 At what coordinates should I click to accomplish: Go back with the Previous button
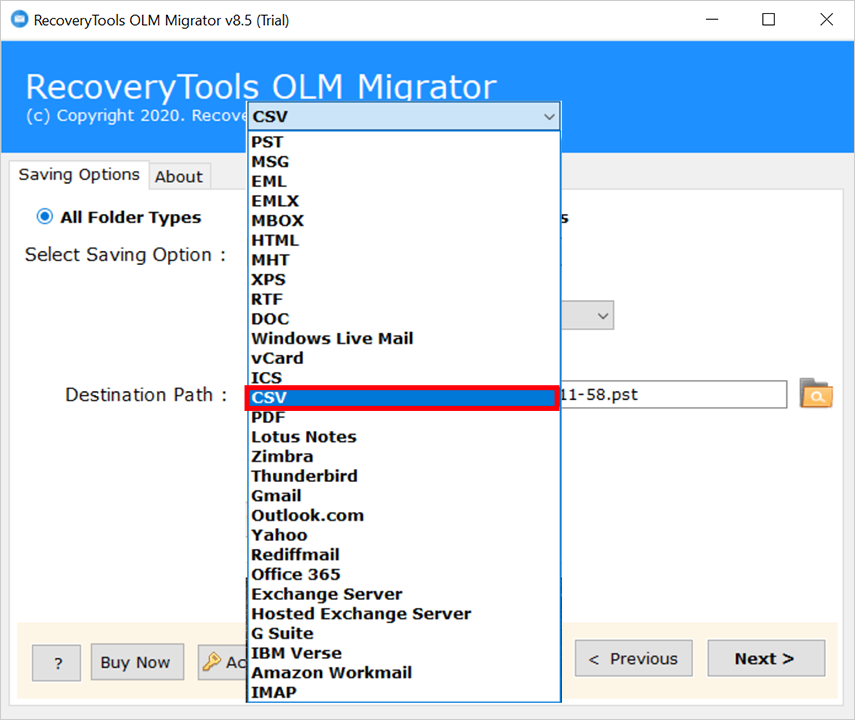tap(634, 658)
